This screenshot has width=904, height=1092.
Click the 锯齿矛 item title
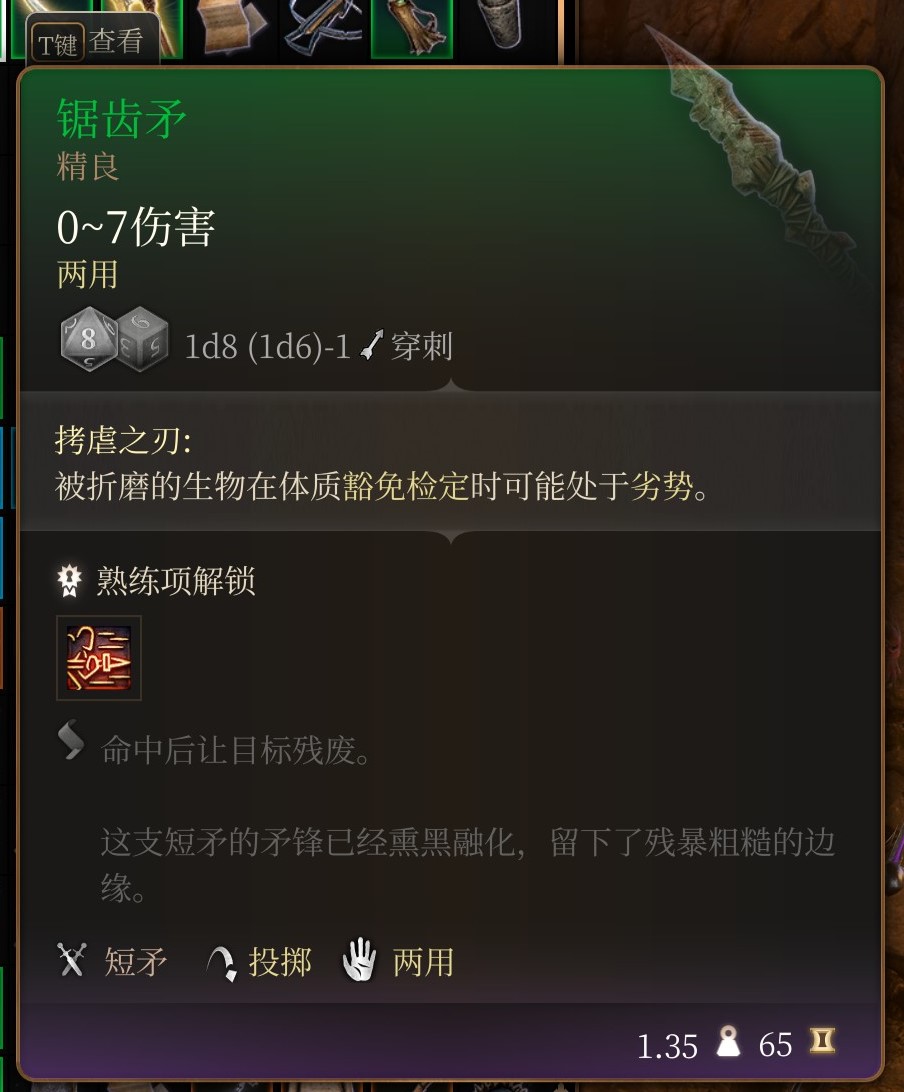tap(121, 118)
